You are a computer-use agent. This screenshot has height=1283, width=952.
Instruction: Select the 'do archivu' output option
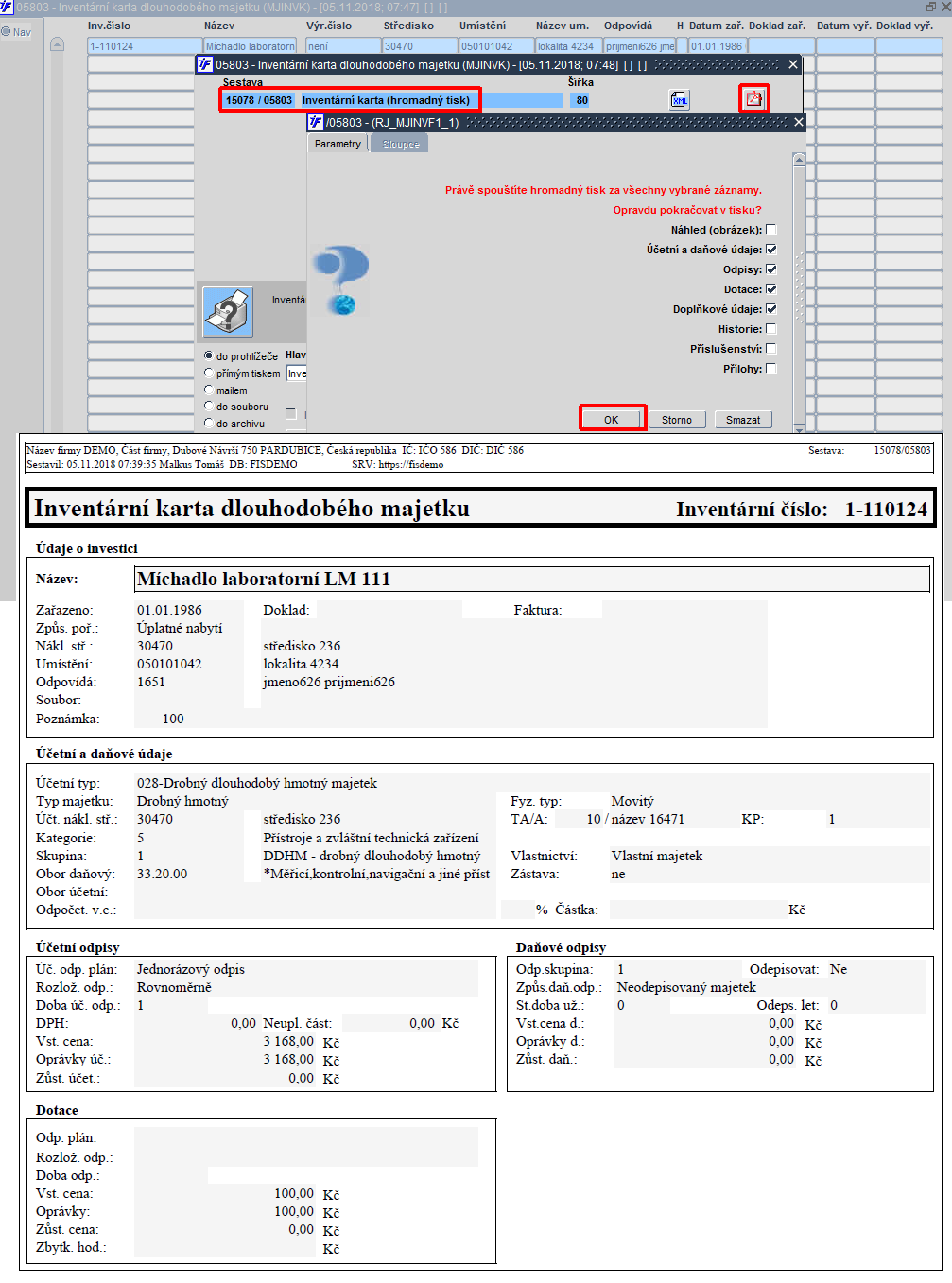209,423
